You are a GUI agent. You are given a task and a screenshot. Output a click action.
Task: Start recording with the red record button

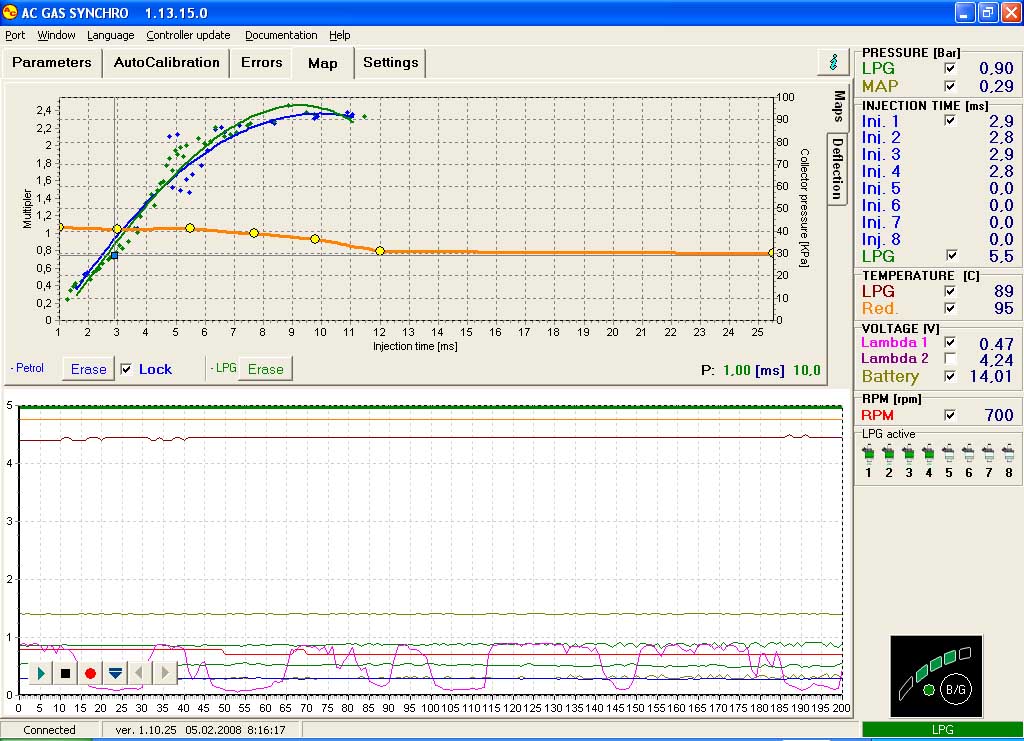[90, 673]
